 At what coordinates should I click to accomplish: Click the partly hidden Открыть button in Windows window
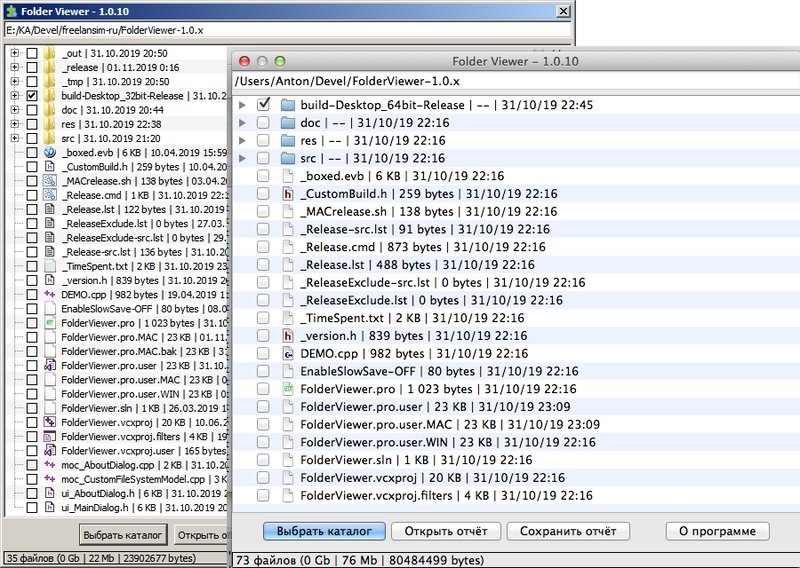203,535
